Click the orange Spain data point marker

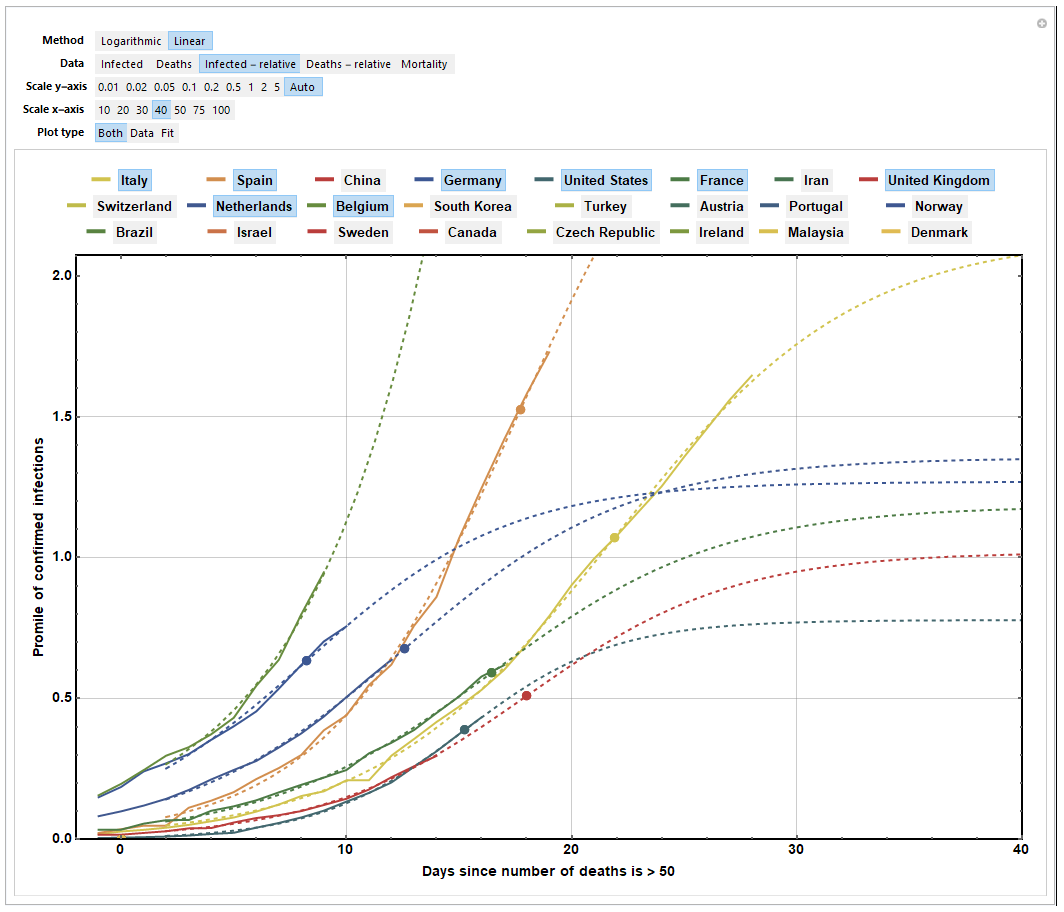[x=520, y=410]
